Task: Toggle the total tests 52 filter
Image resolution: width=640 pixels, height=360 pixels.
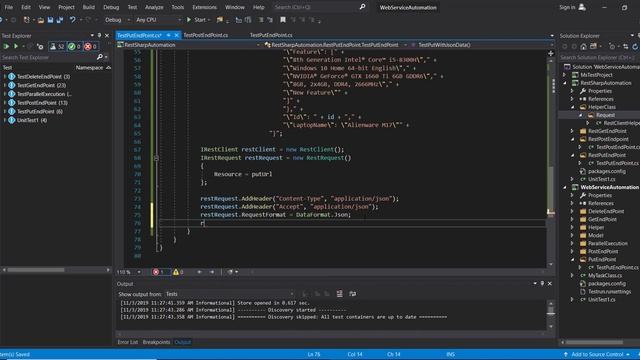Action: coord(57,47)
